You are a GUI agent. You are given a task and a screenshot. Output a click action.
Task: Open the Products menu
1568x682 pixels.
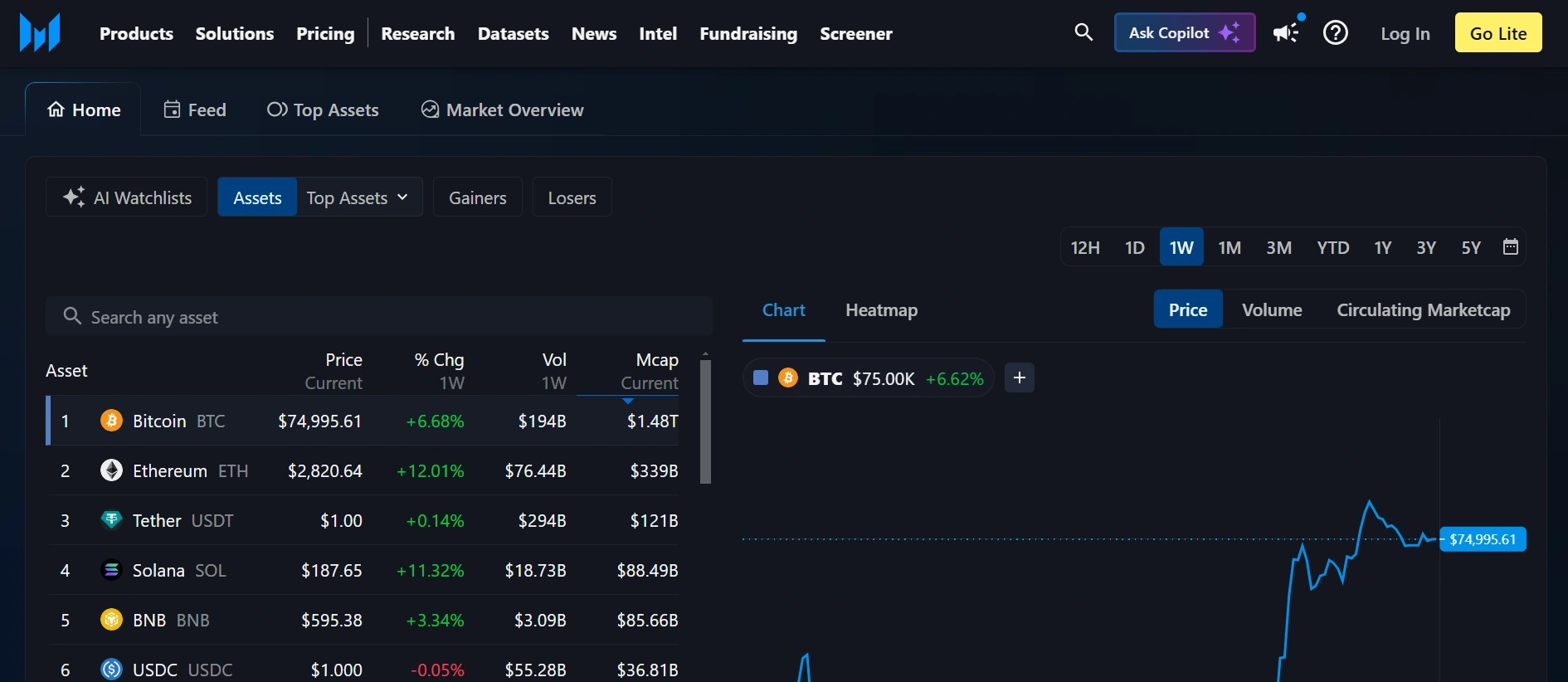tap(136, 34)
